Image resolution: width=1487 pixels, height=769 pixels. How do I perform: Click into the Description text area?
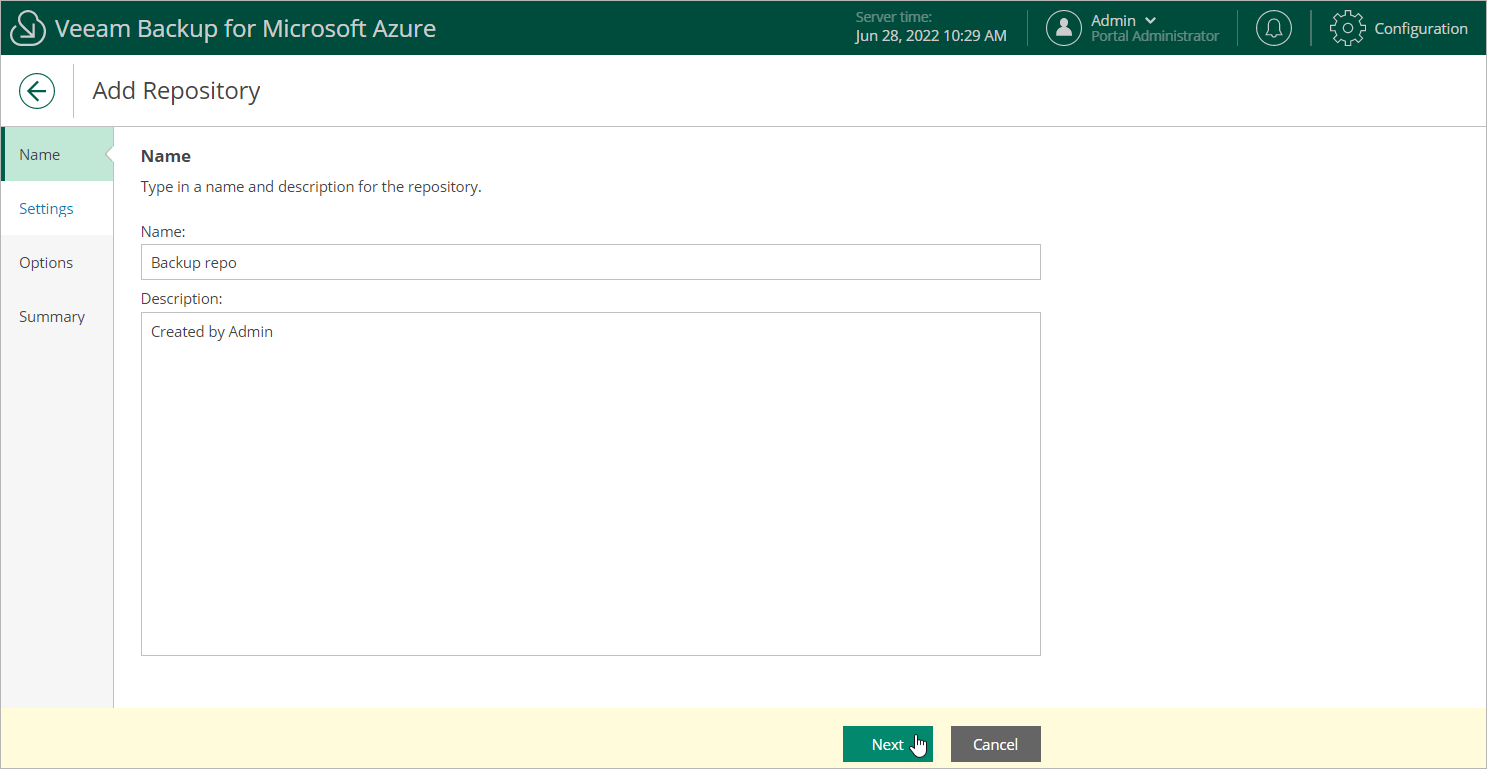point(591,484)
